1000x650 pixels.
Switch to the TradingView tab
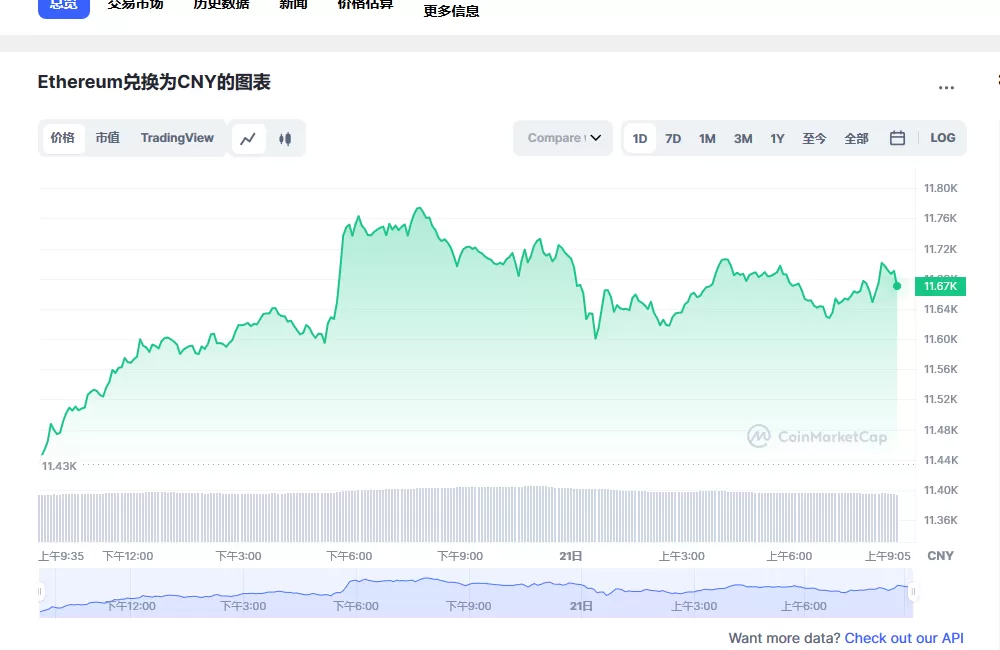(x=177, y=138)
